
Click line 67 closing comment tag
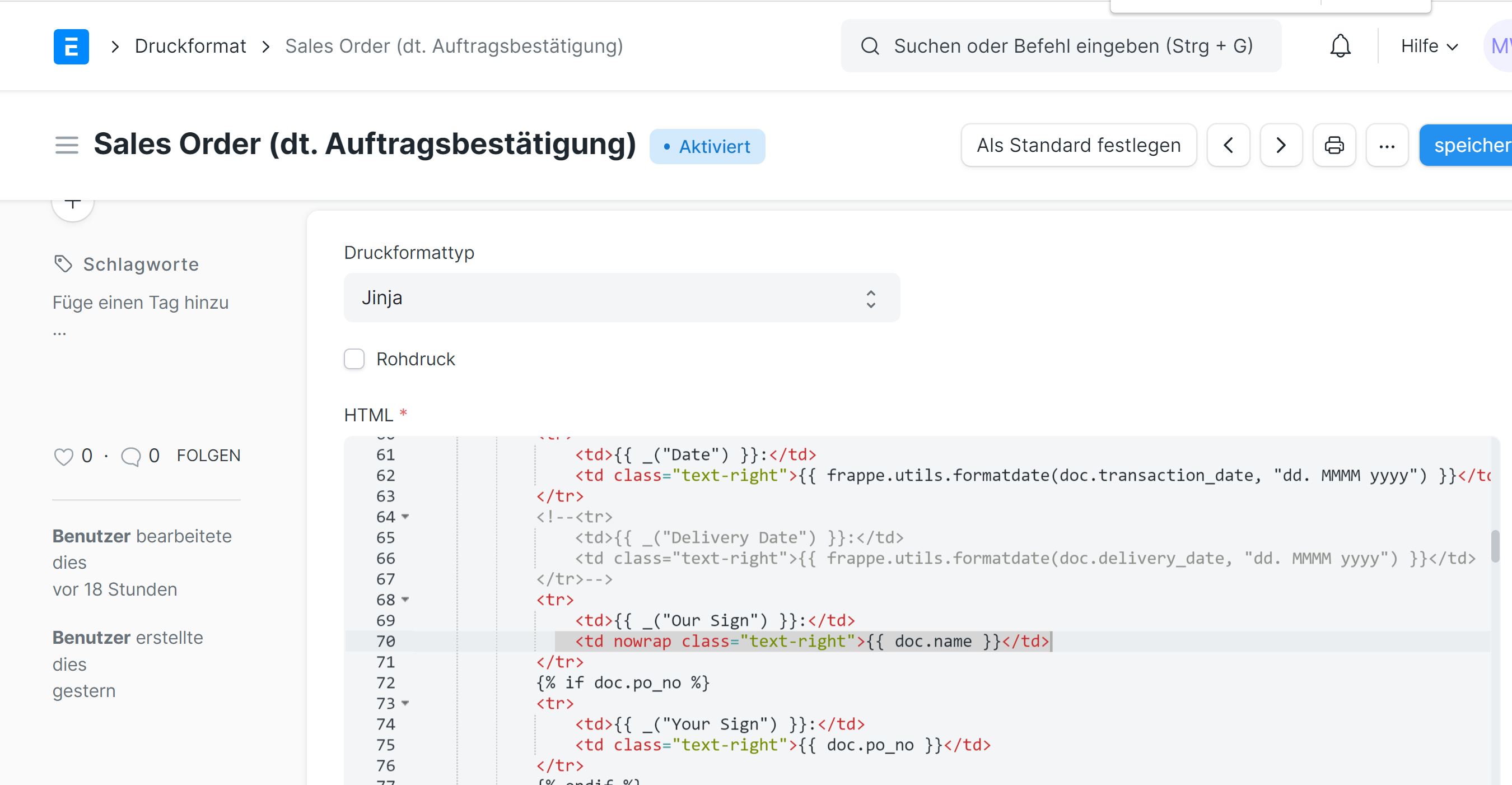pyautogui.click(x=574, y=579)
